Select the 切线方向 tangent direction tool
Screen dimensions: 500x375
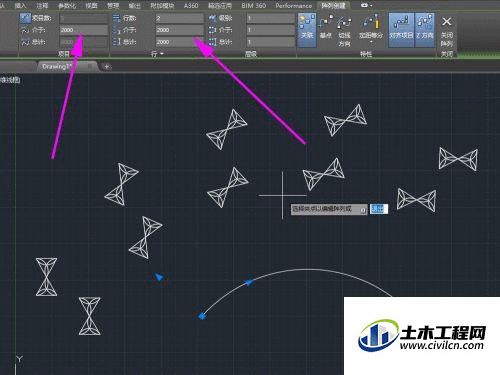[344, 31]
